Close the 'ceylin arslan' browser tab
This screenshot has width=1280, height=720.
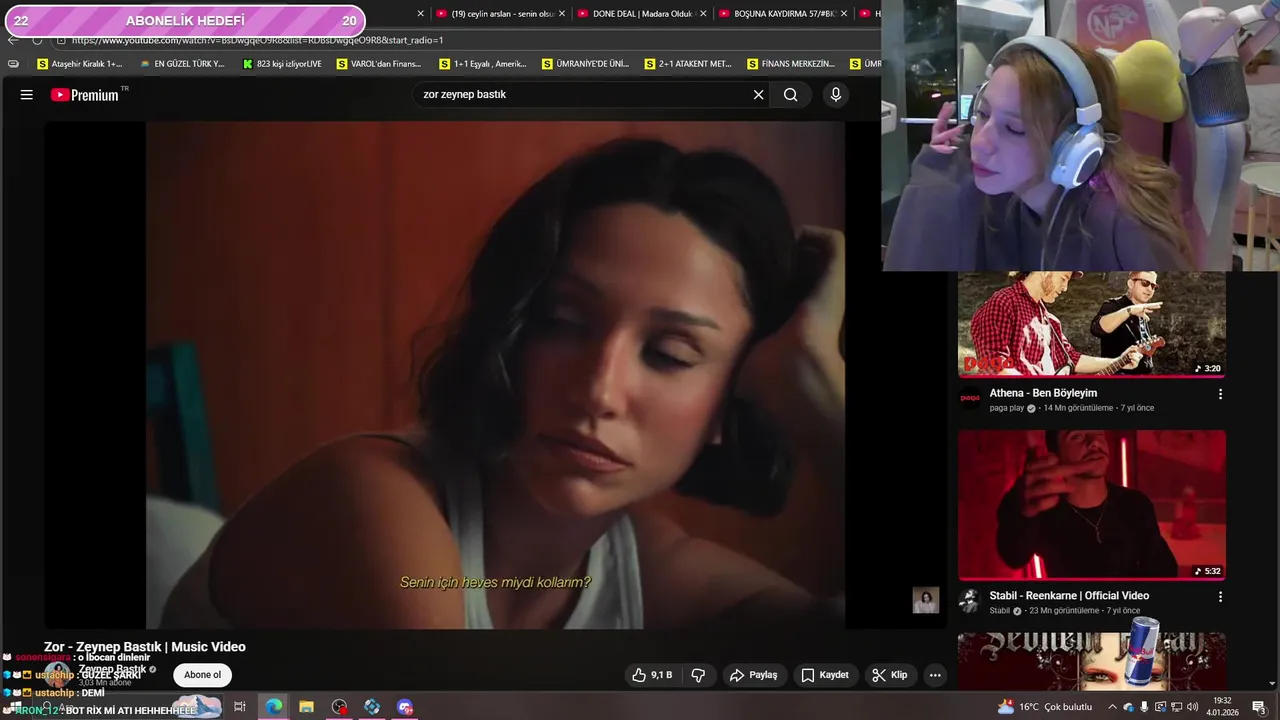562,14
